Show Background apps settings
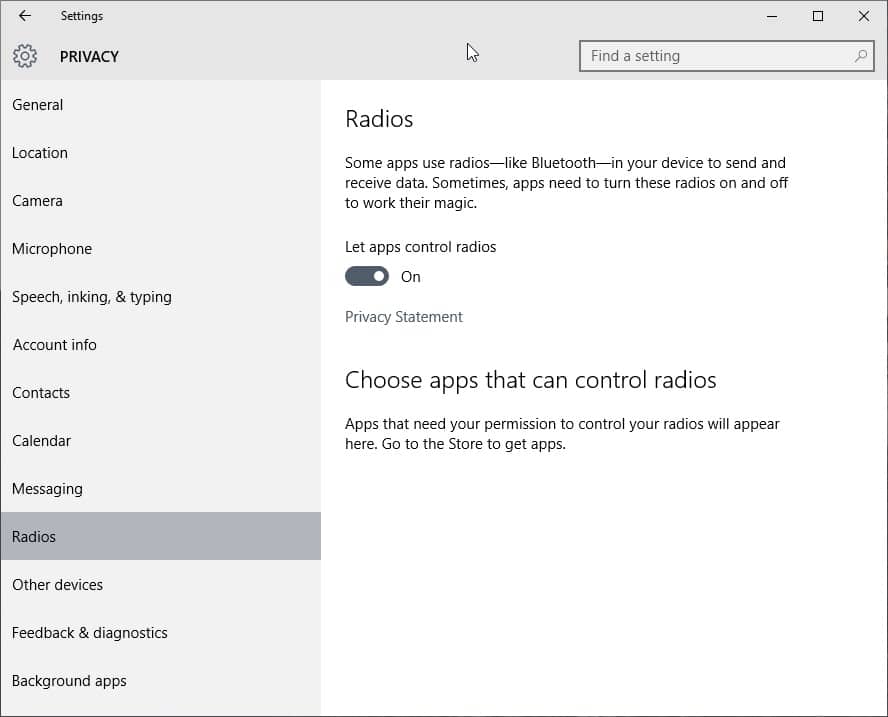This screenshot has height=717, width=888. pos(69,681)
